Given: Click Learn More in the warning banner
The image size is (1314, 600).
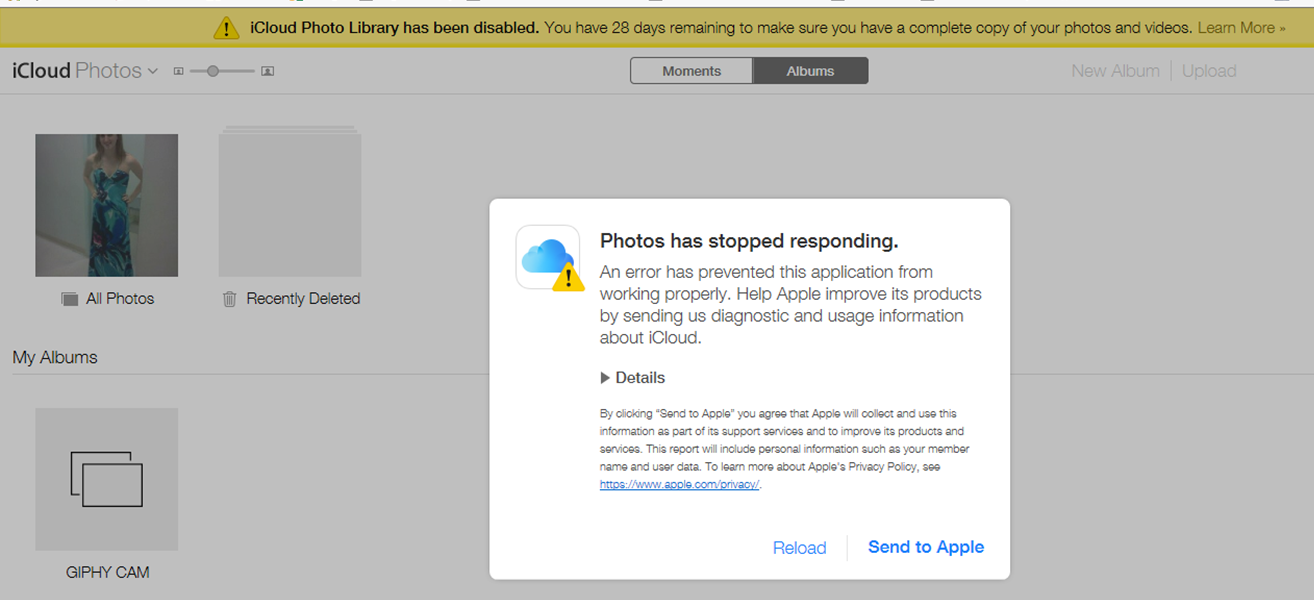Looking at the screenshot, I should pyautogui.click(x=1241, y=28).
